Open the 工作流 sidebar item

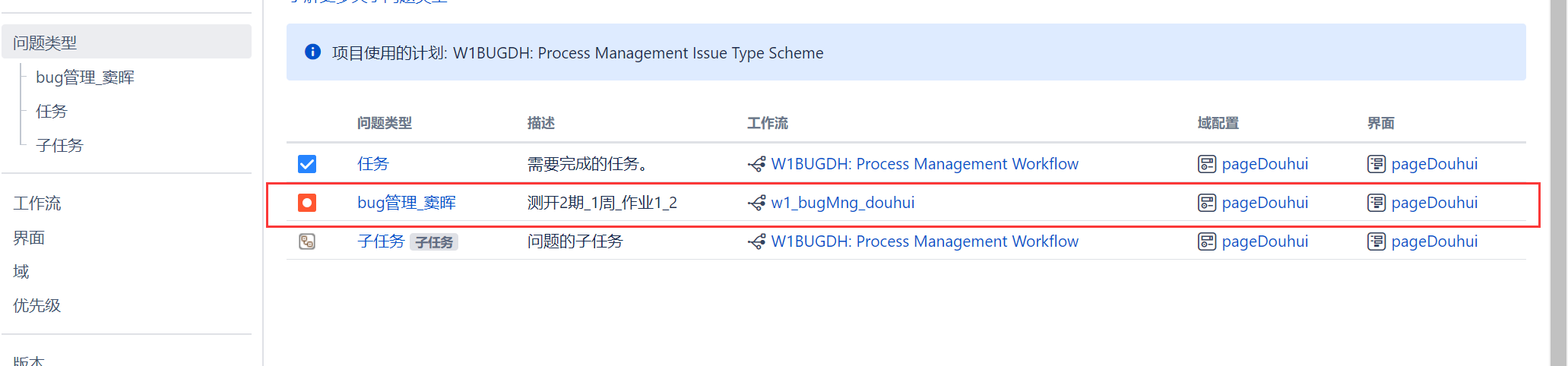point(37,204)
